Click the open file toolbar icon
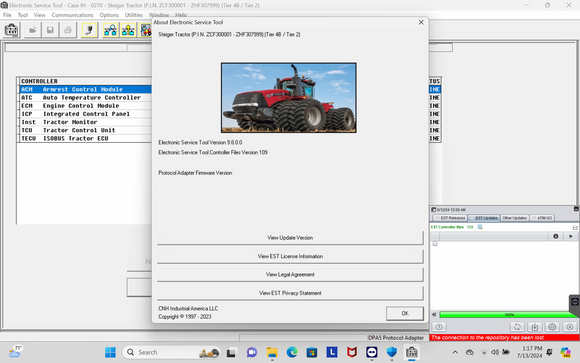Screen dimensions: 580x363 [x=33, y=30]
